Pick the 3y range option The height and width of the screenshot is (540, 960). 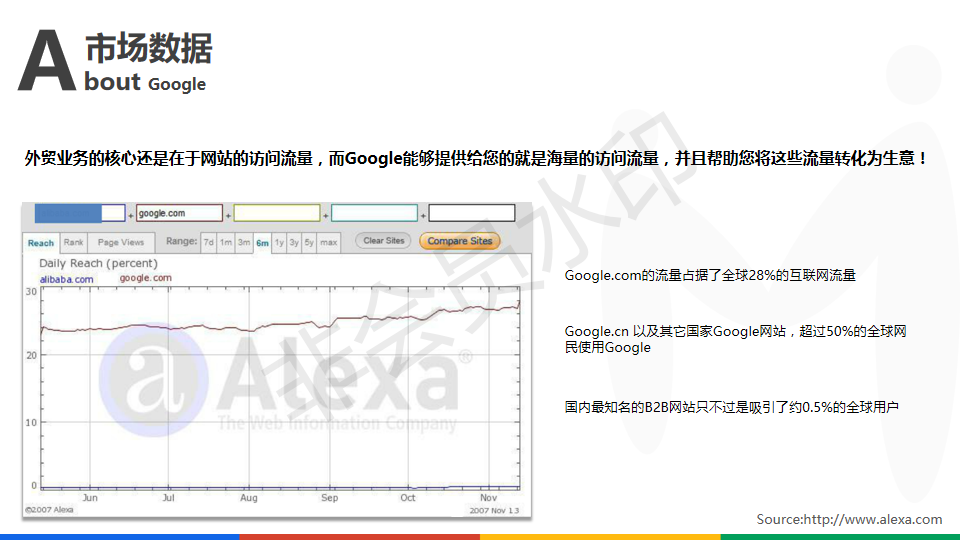(295, 242)
